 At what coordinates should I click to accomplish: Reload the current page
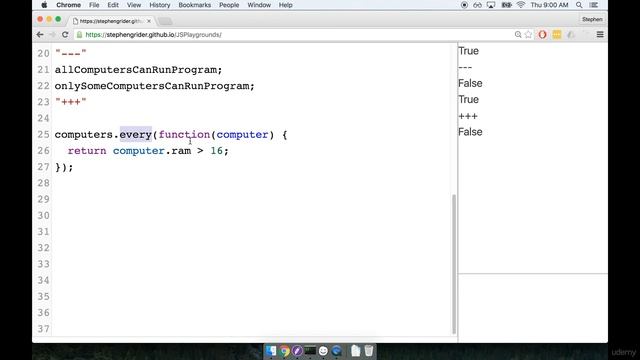pos(65,35)
